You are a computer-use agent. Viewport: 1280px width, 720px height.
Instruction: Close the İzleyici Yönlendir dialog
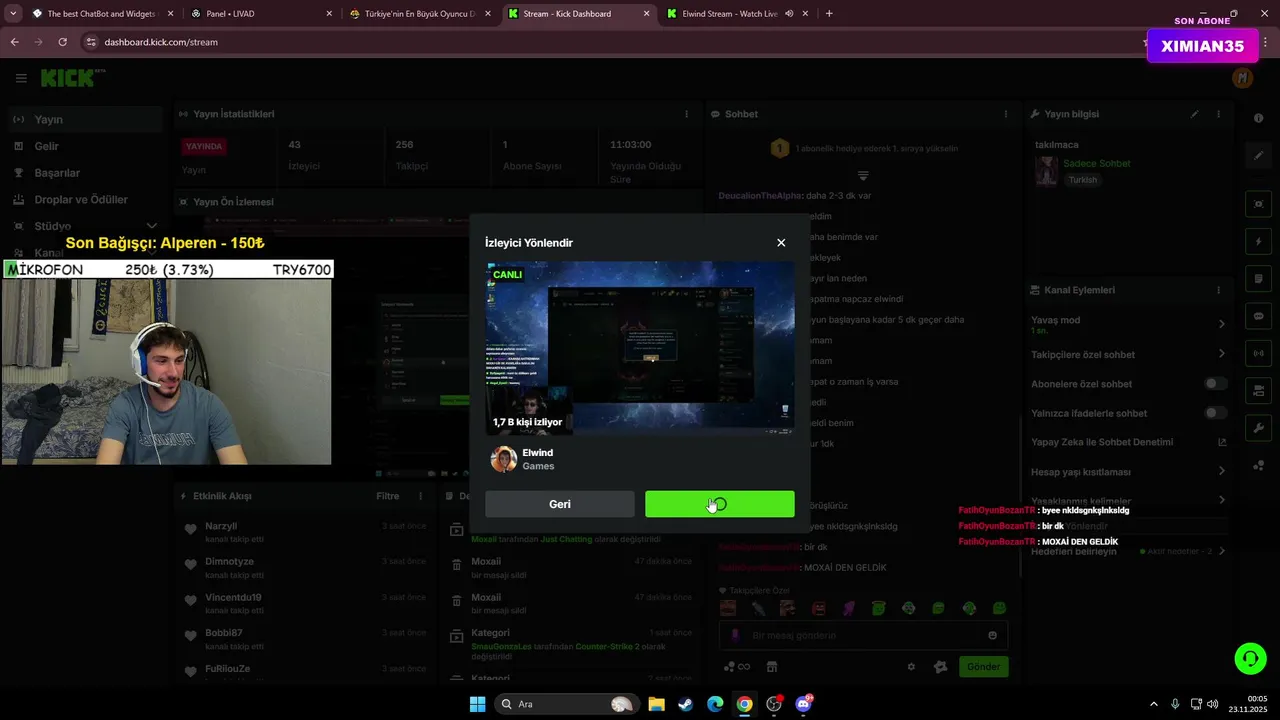[781, 243]
